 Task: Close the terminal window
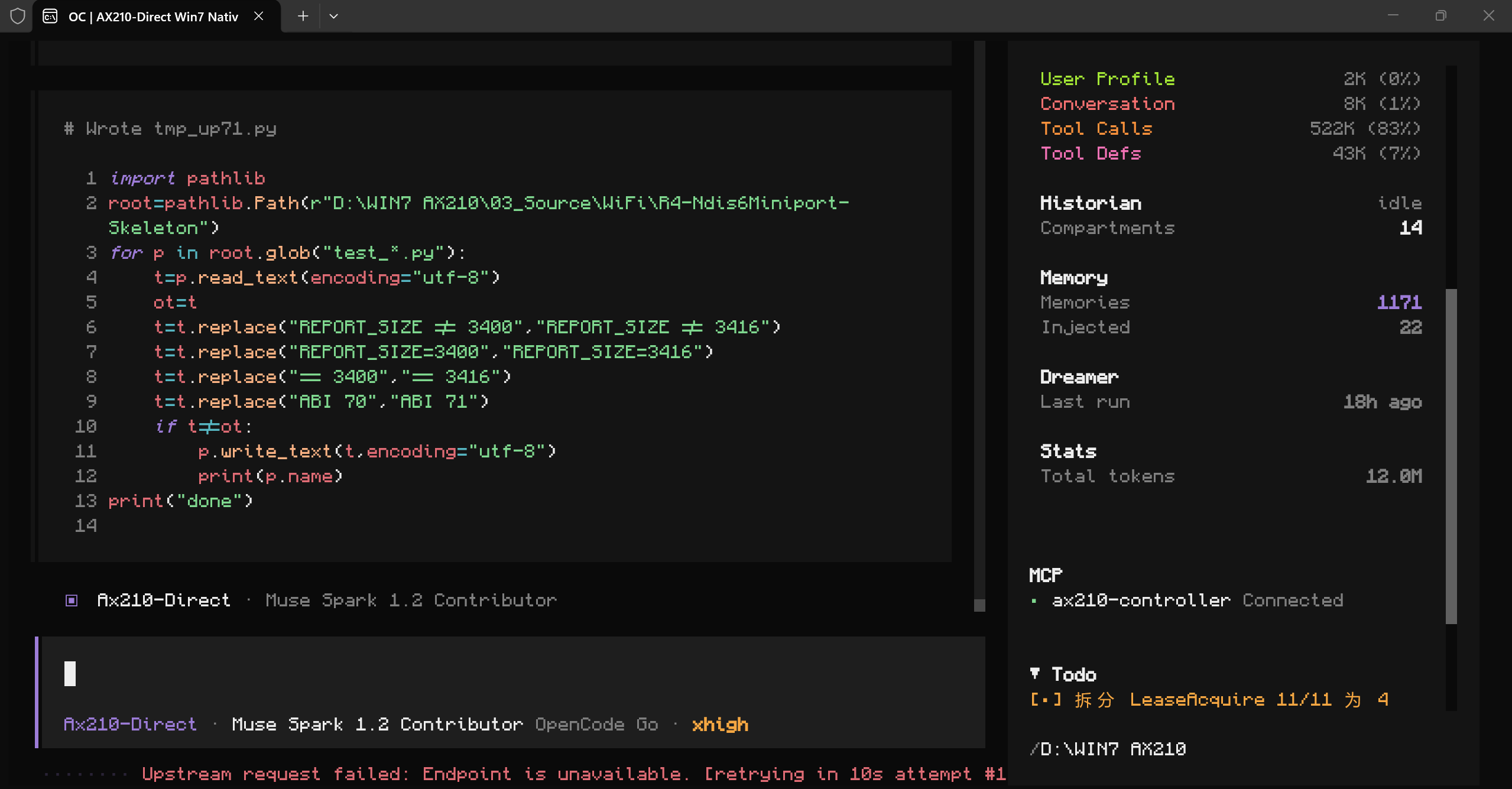point(1488,16)
